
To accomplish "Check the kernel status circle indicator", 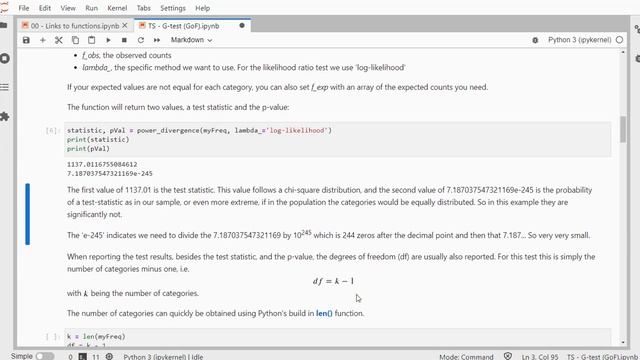I will click(619, 40).
